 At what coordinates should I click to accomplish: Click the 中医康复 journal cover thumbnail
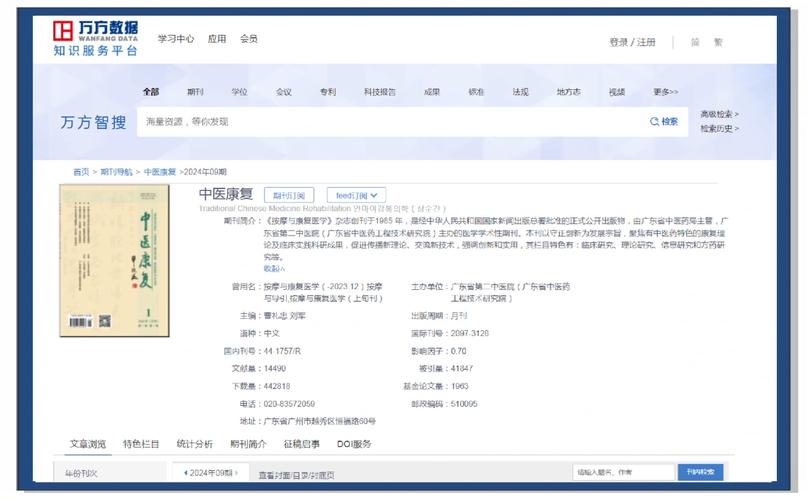tap(114, 261)
